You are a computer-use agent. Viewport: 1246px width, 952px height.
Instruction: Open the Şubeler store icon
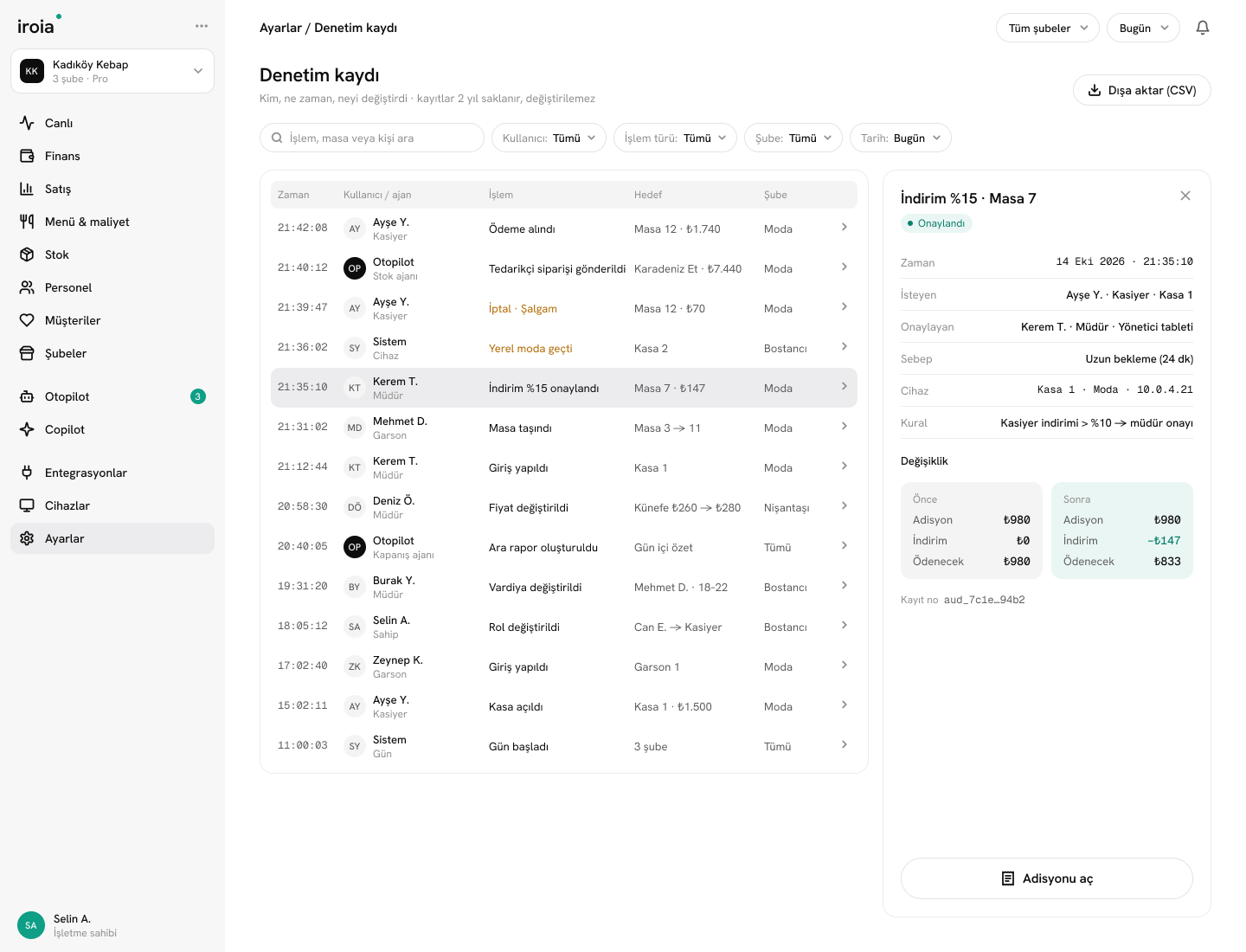pos(27,353)
